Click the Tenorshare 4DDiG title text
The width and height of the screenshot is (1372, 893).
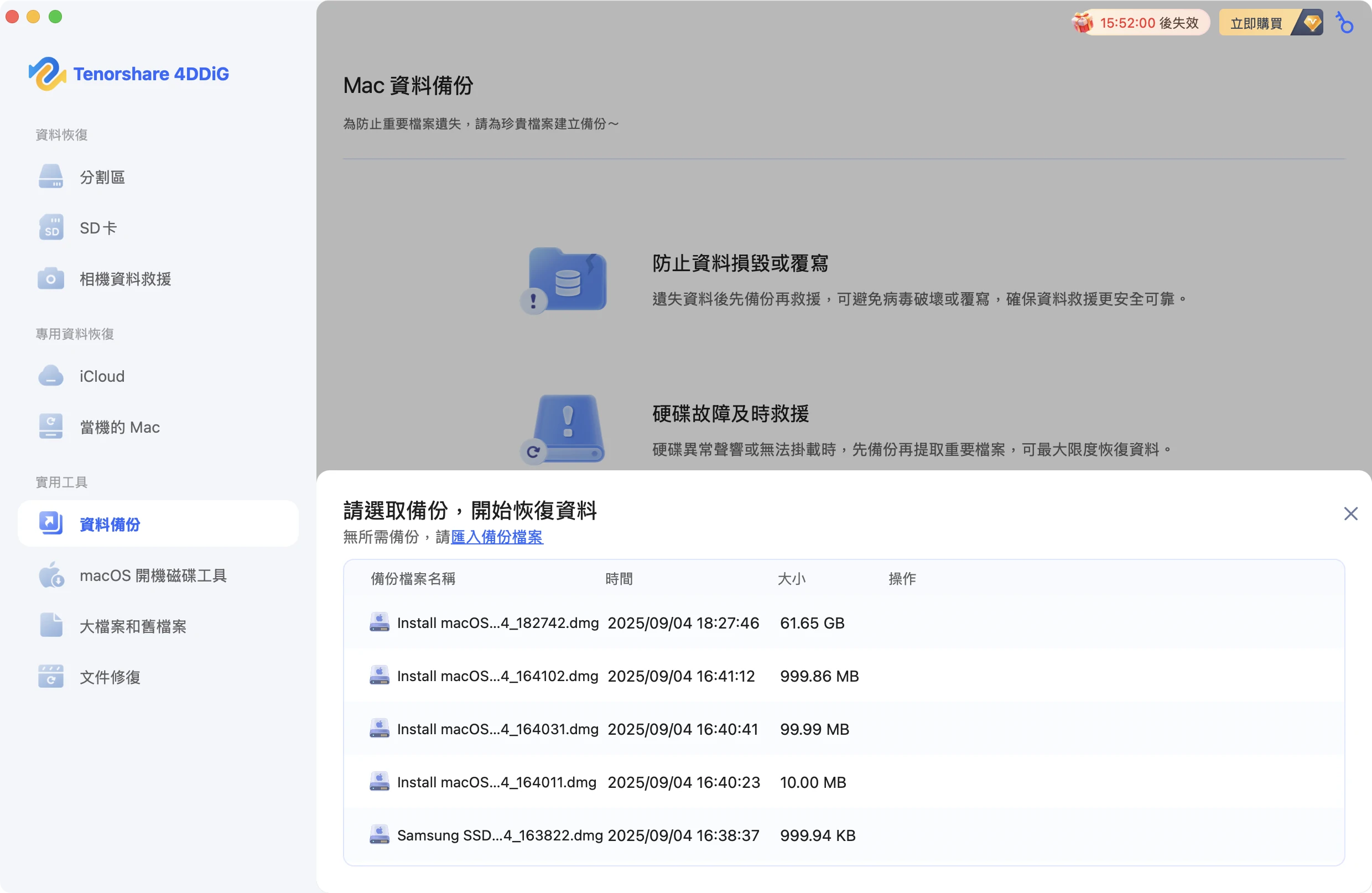point(151,74)
